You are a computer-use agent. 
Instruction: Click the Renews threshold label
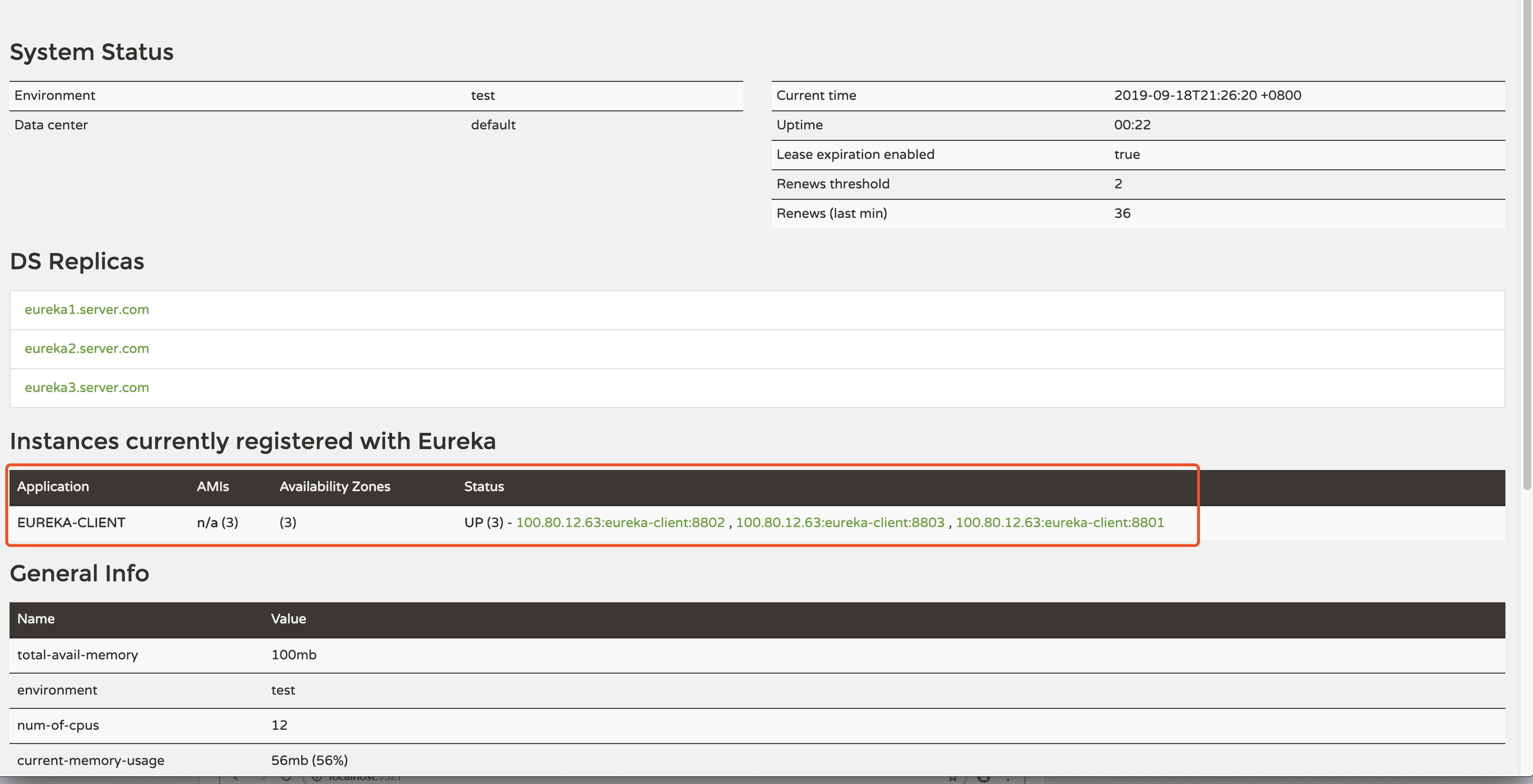(833, 184)
